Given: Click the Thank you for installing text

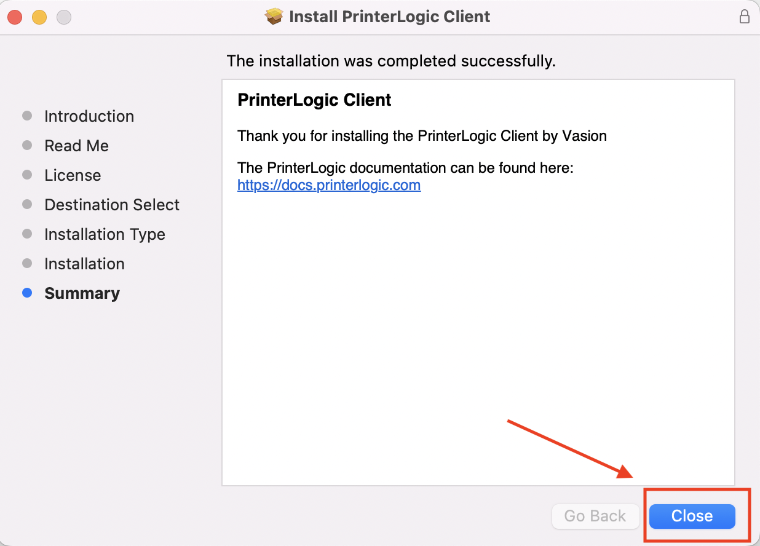Looking at the screenshot, I should click(422, 135).
